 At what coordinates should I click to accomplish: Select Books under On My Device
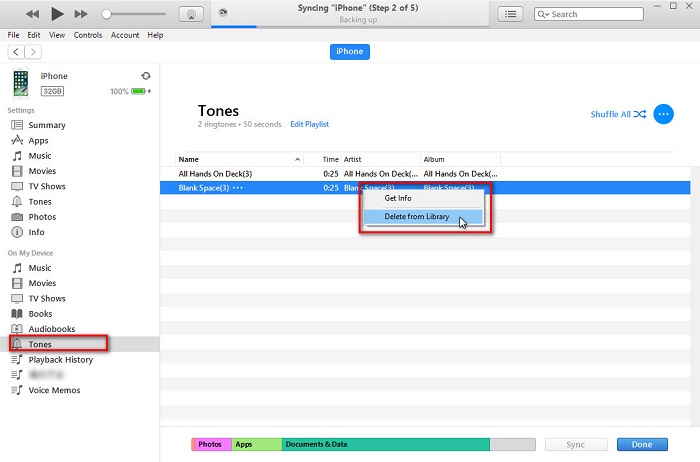(40, 314)
